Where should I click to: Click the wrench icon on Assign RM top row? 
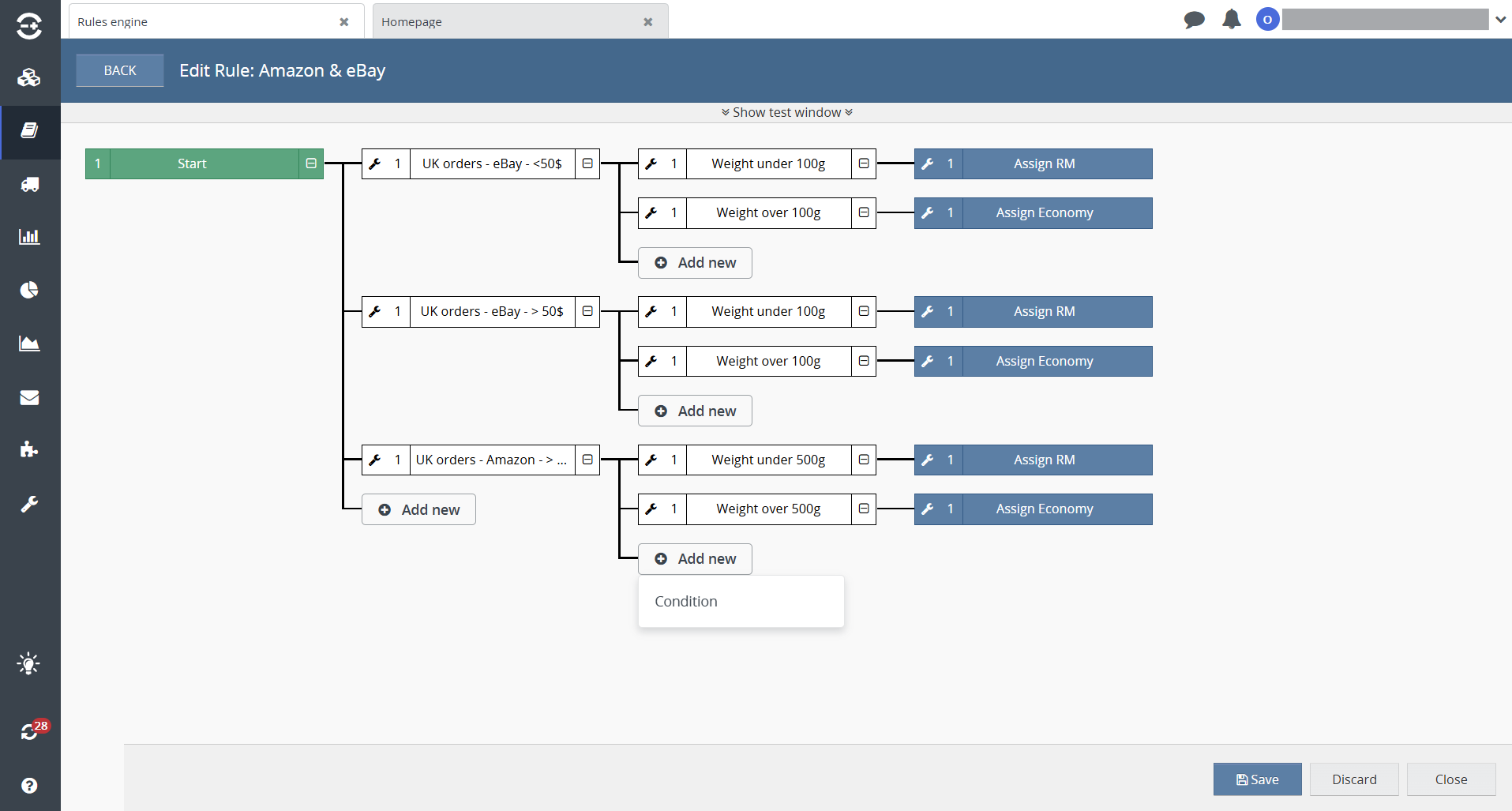pyautogui.click(x=928, y=164)
